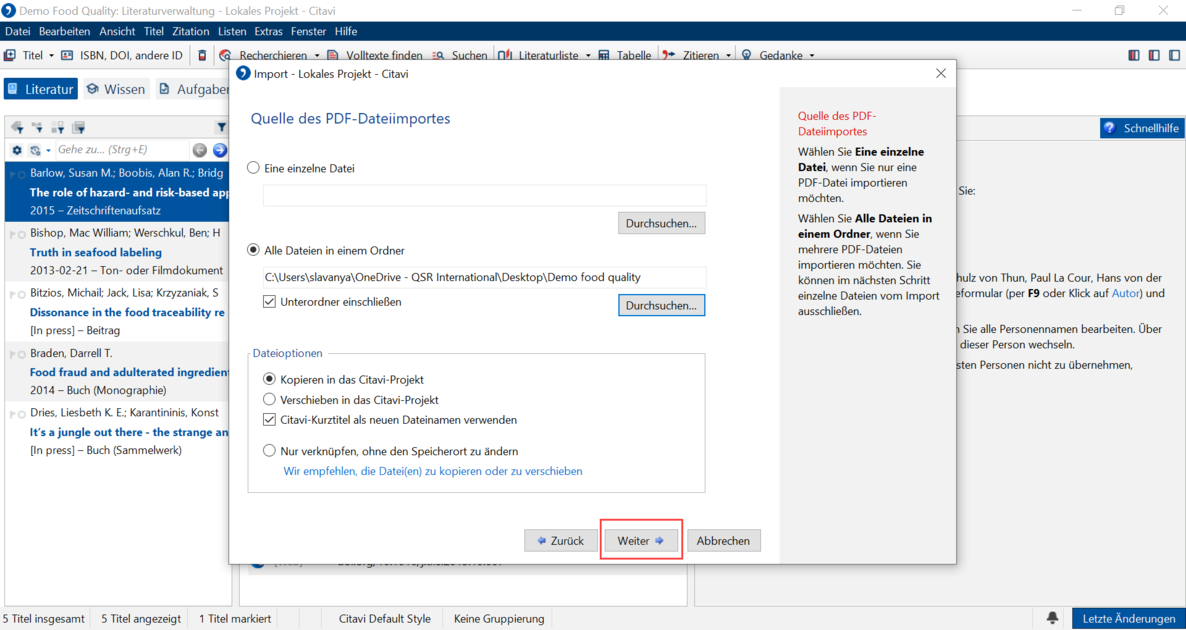Switch to three-pane layout icon

pyautogui.click(x=1133, y=55)
